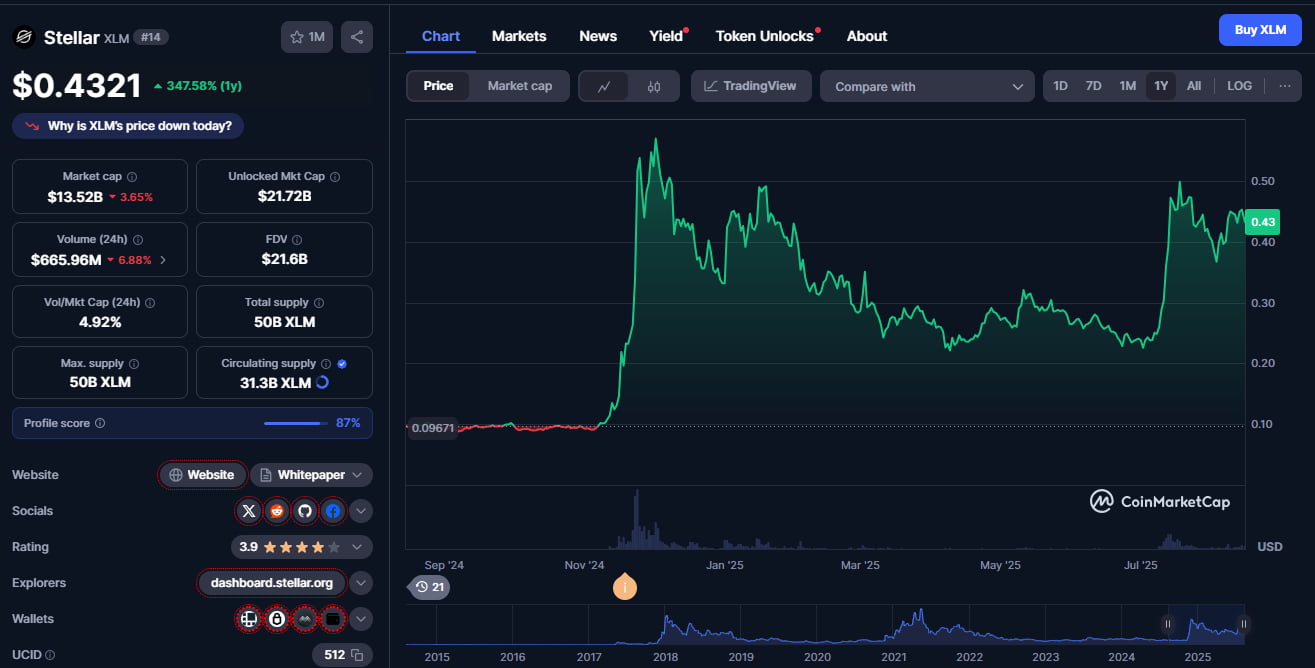Click 'Why is XLM's price down today?'
This screenshot has width=1315, height=668.
tap(128, 126)
